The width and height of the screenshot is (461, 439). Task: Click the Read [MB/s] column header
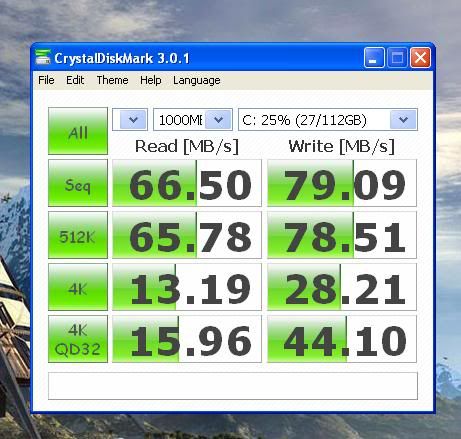[187, 146]
